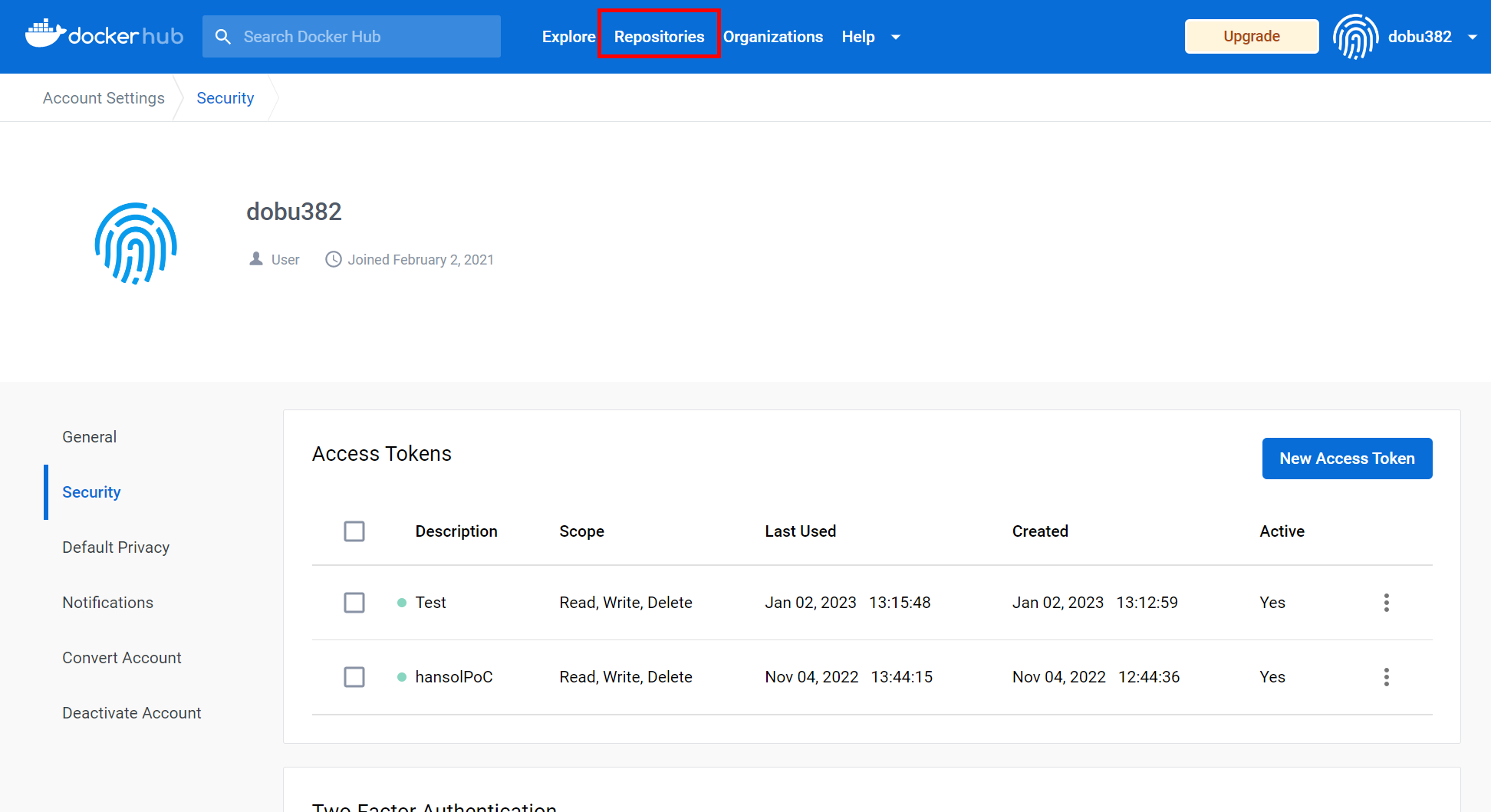1491x812 pixels.
Task: Click the Scope column header
Action: 581,531
